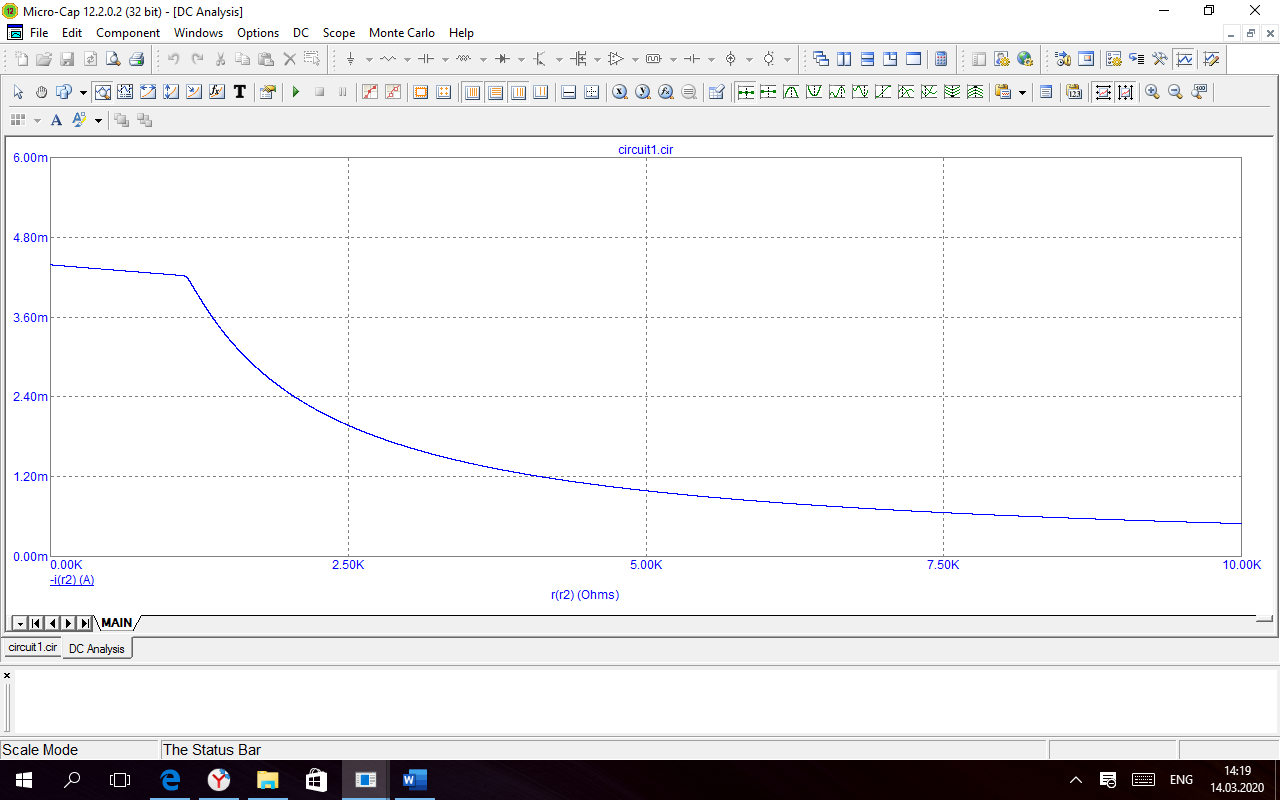
Task: Click the -i(r2) (A) curve label
Action: coord(72,580)
